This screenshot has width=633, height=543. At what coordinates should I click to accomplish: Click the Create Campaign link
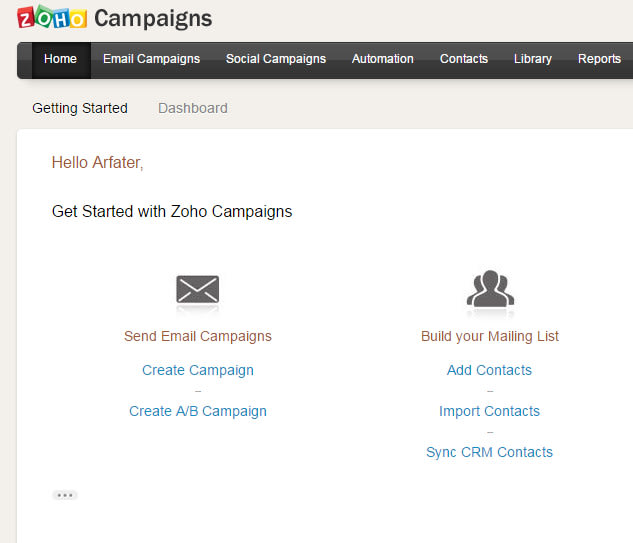pos(198,370)
